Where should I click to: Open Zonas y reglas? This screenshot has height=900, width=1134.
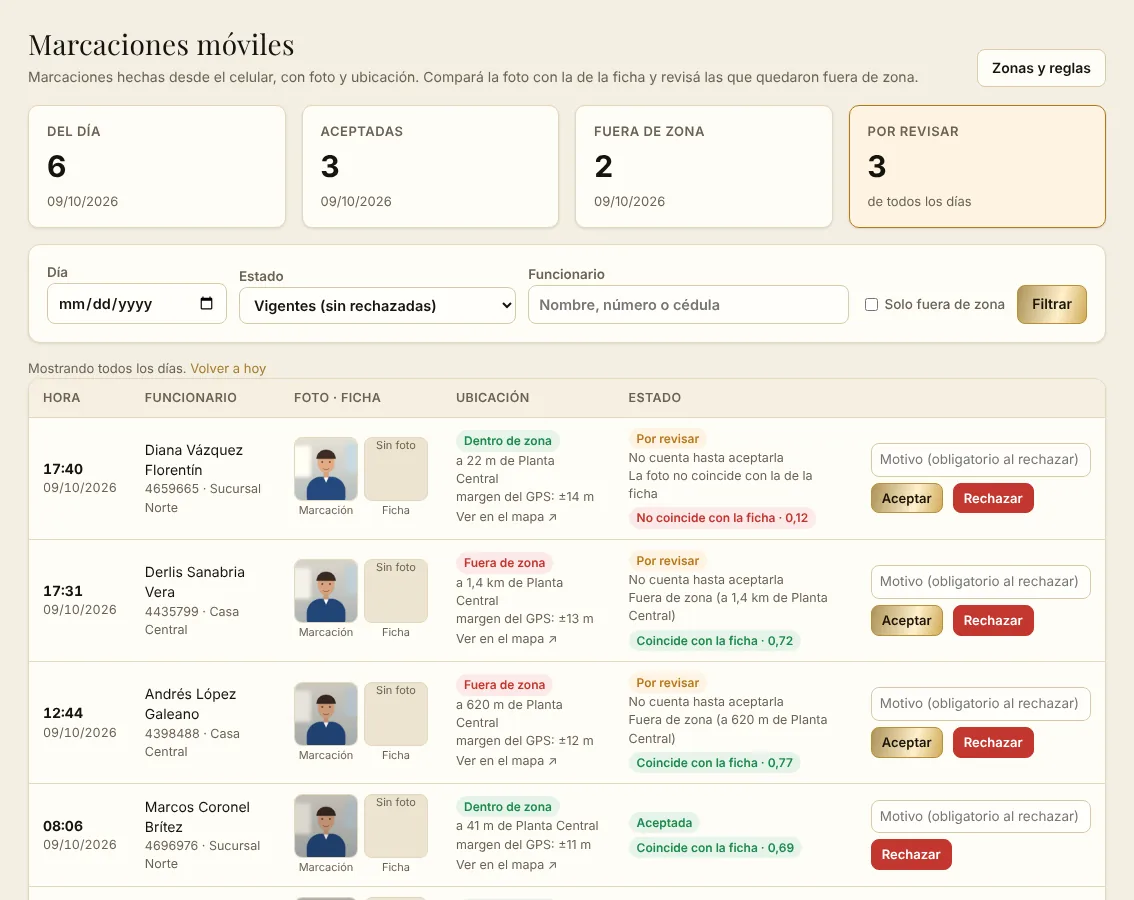(1041, 68)
